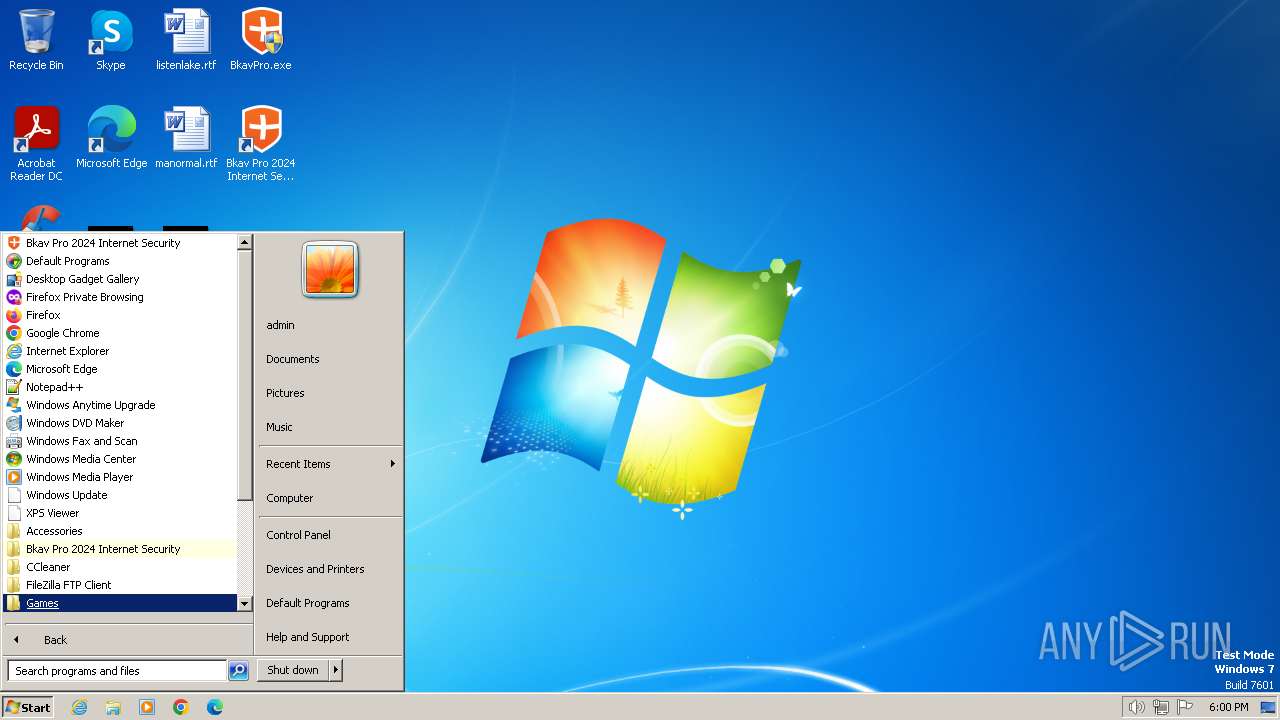Image resolution: width=1280 pixels, height=720 pixels.
Task: Open Internet Explorer from taskbar
Action: tap(79, 707)
